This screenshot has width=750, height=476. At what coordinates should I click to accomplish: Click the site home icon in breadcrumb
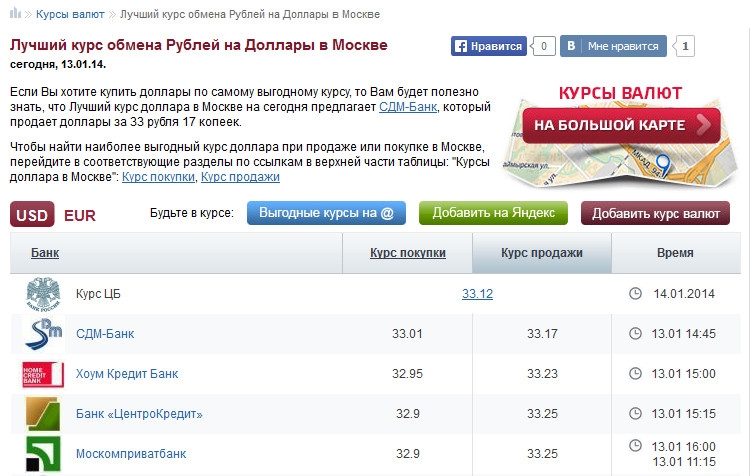pyautogui.click(x=15, y=13)
